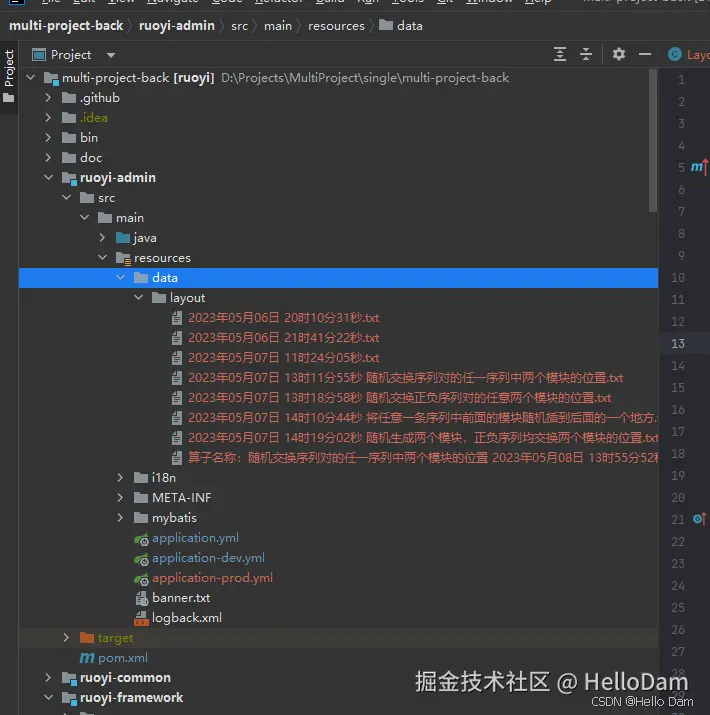This screenshot has height=715, width=710.
Task: Click the logback.xml file icon
Action: click(141, 618)
